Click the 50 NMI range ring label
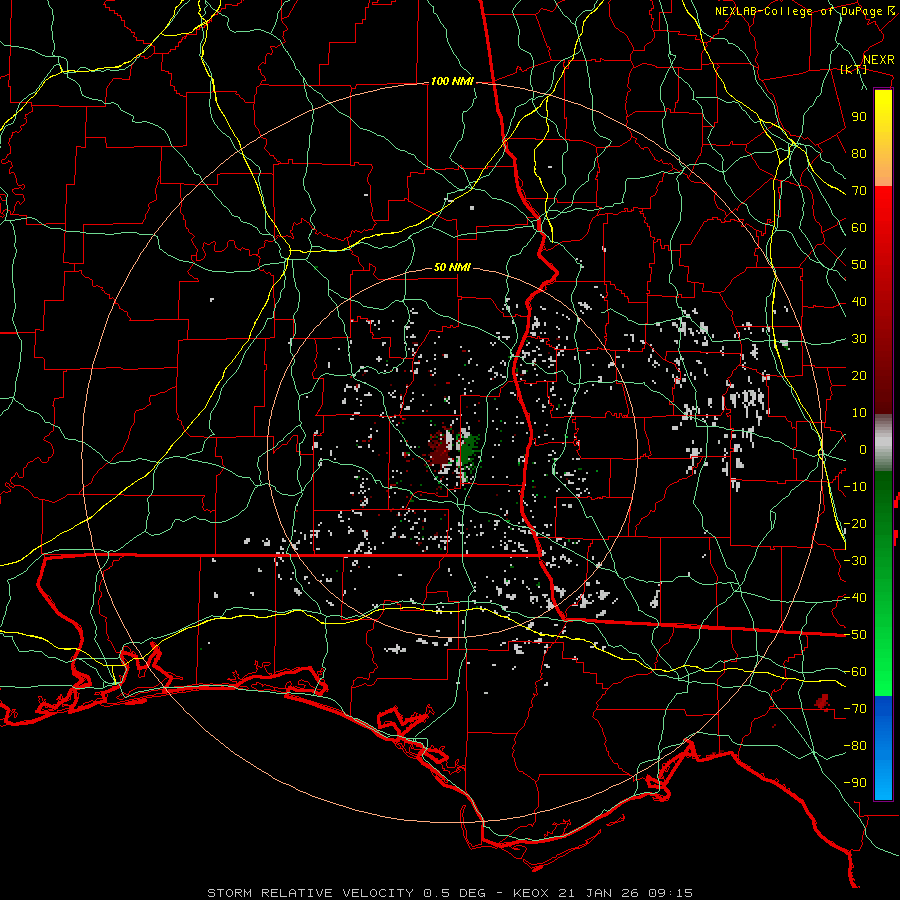 click(x=452, y=267)
